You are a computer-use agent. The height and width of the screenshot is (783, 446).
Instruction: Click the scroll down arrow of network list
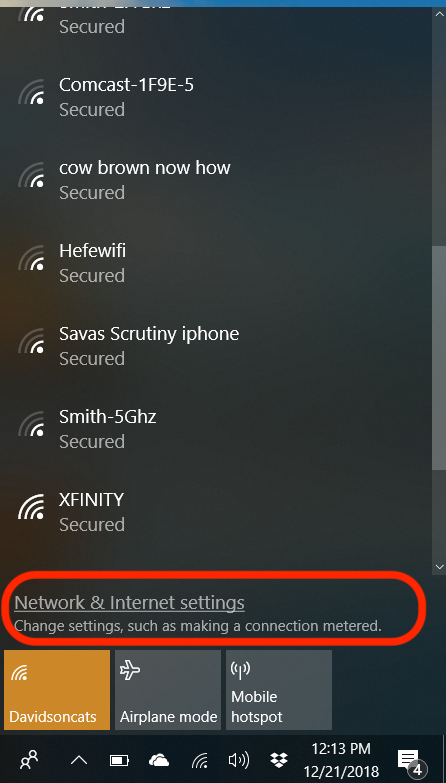(x=440, y=567)
